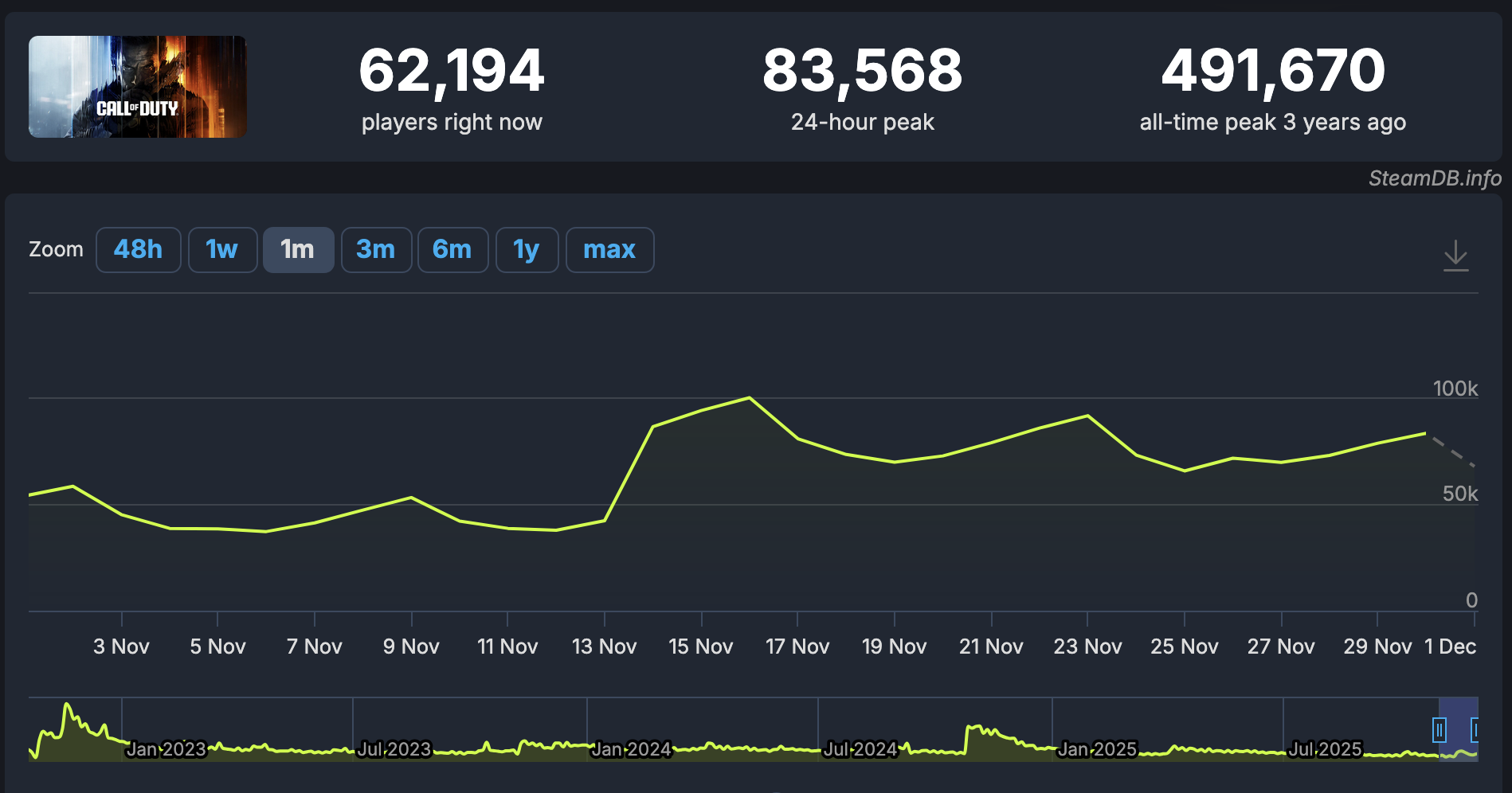The image size is (1512, 793).
Task: Click Jan 2023 in the navigator timeline
Action: (166, 749)
